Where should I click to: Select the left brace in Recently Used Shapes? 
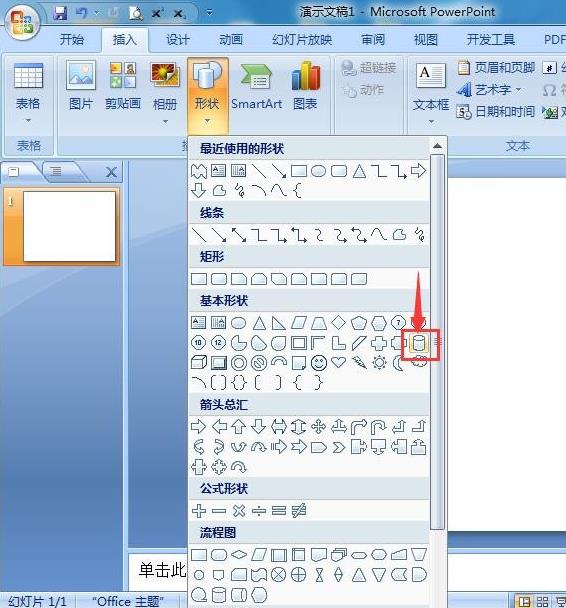click(x=297, y=191)
